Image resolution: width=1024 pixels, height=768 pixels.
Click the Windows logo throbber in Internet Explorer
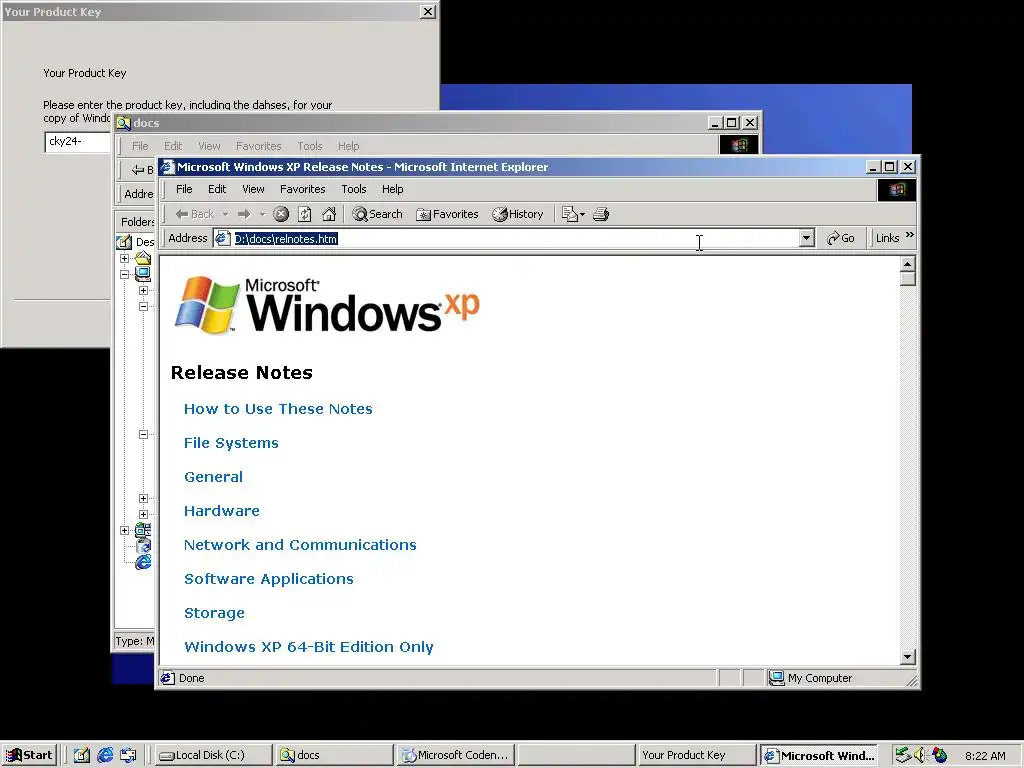(897, 189)
